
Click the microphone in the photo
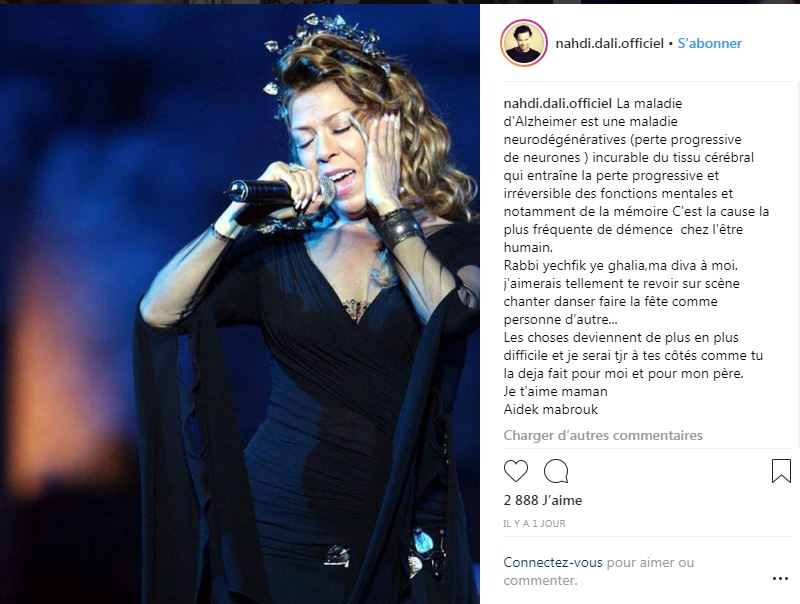[x=280, y=192]
